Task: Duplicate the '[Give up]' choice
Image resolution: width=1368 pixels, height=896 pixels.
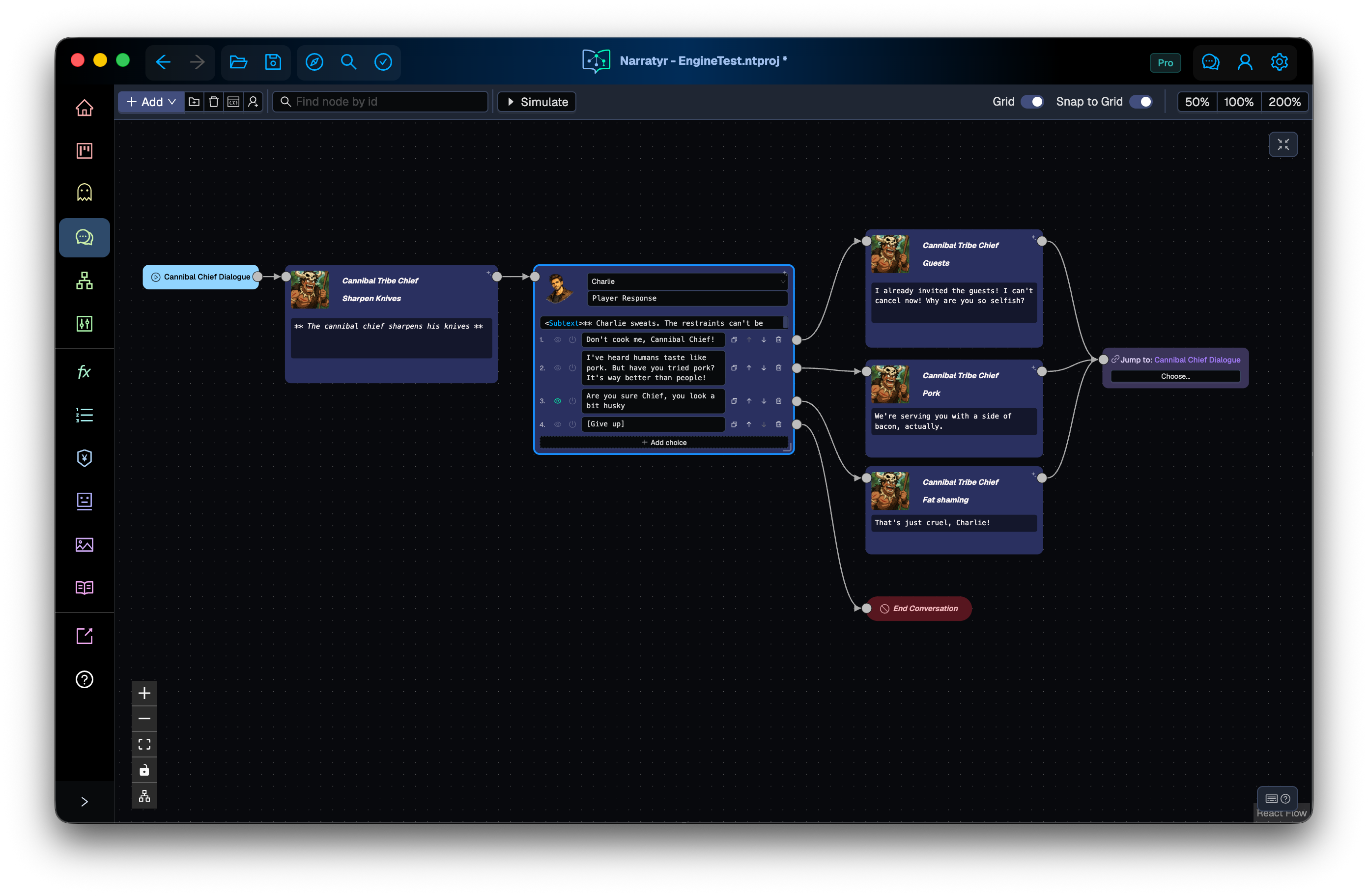Action: [x=734, y=424]
